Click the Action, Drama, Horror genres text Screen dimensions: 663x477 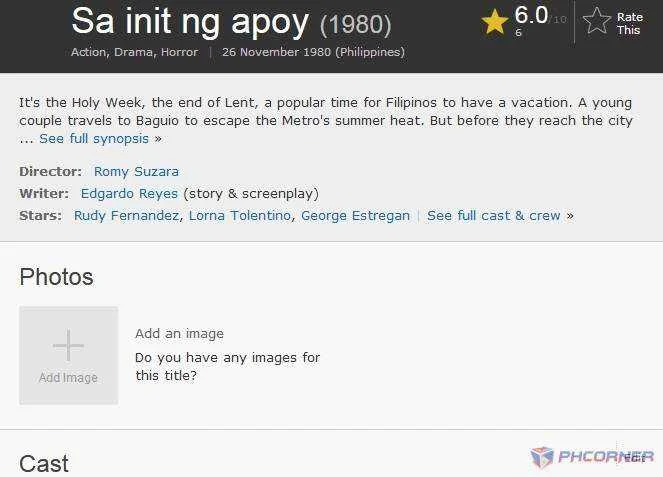click(x=134, y=52)
